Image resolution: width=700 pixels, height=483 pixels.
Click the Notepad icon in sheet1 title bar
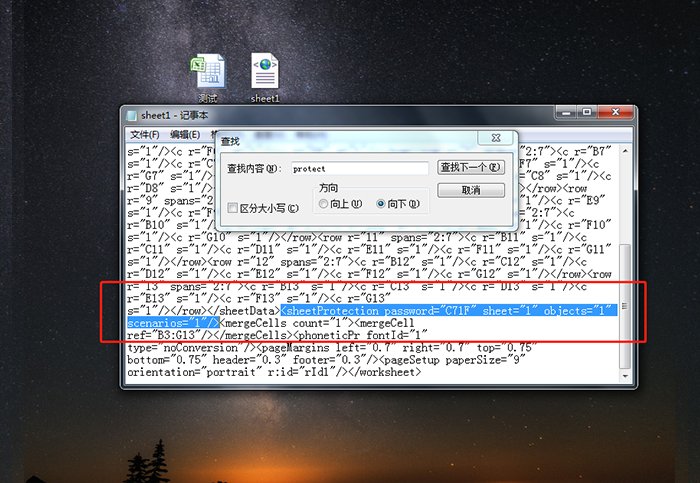132,116
